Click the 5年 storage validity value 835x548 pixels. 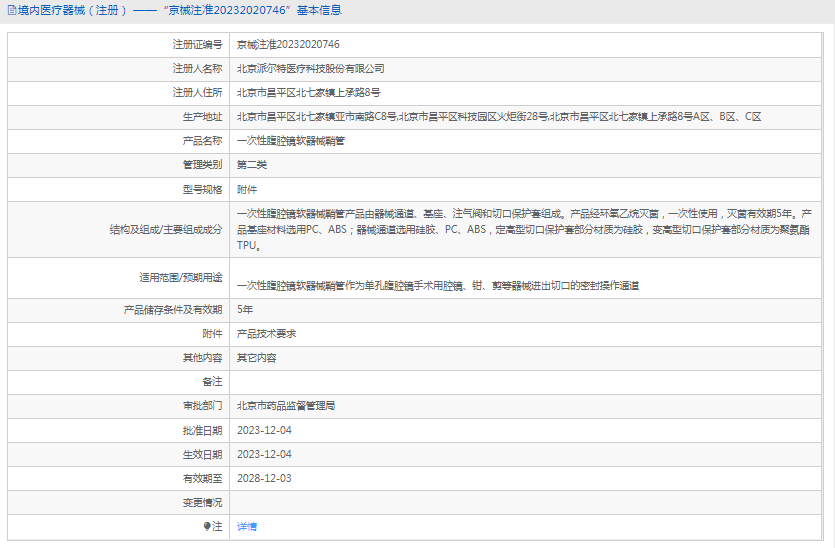pyautogui.click(x=245, y=310)
